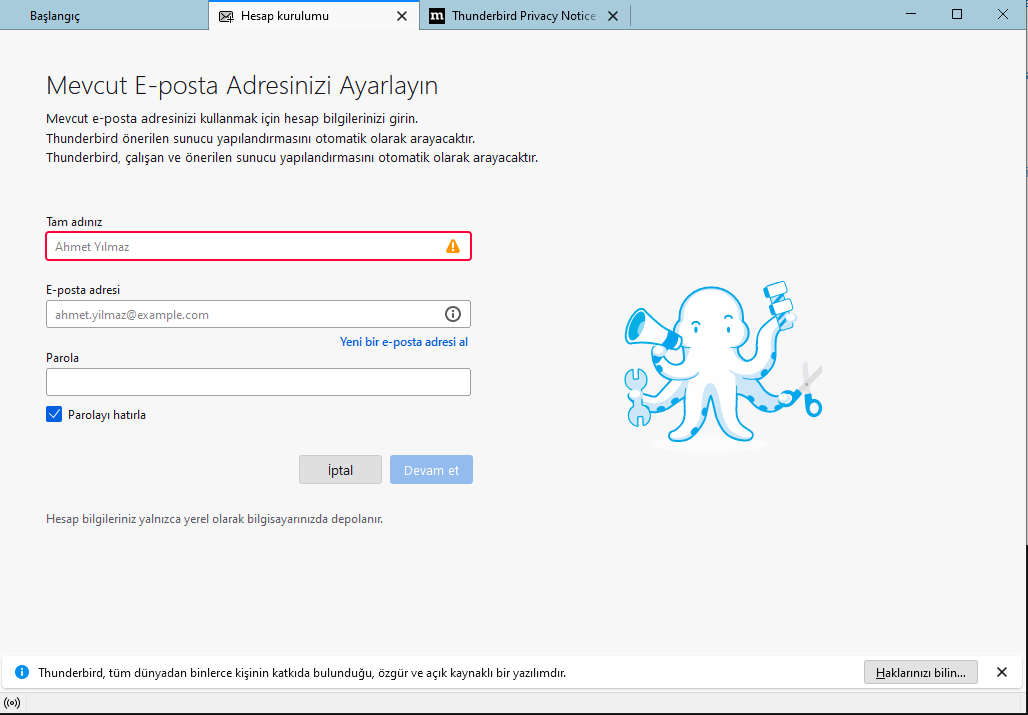Click the Mozilla icon on the Privacy Notice tab
The height and width of the screenshot is (715, 1028).
pyautogui.click(x=437, y=16)
